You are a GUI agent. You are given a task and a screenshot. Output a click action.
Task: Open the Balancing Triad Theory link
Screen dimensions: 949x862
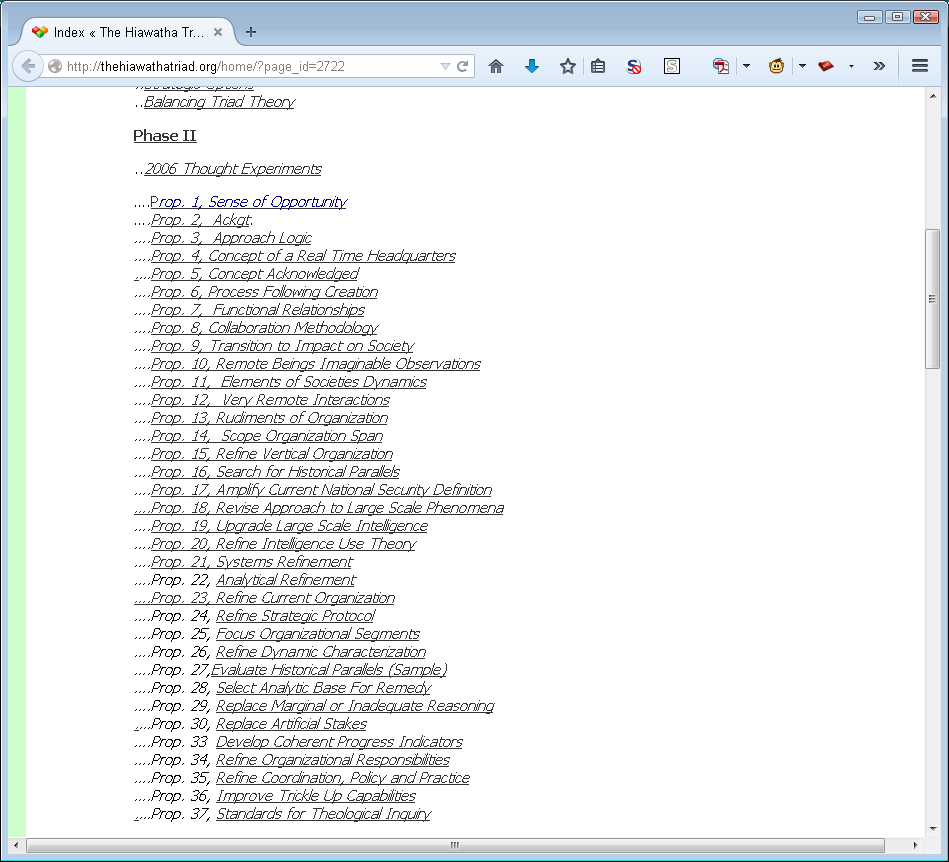pos(219,102)
